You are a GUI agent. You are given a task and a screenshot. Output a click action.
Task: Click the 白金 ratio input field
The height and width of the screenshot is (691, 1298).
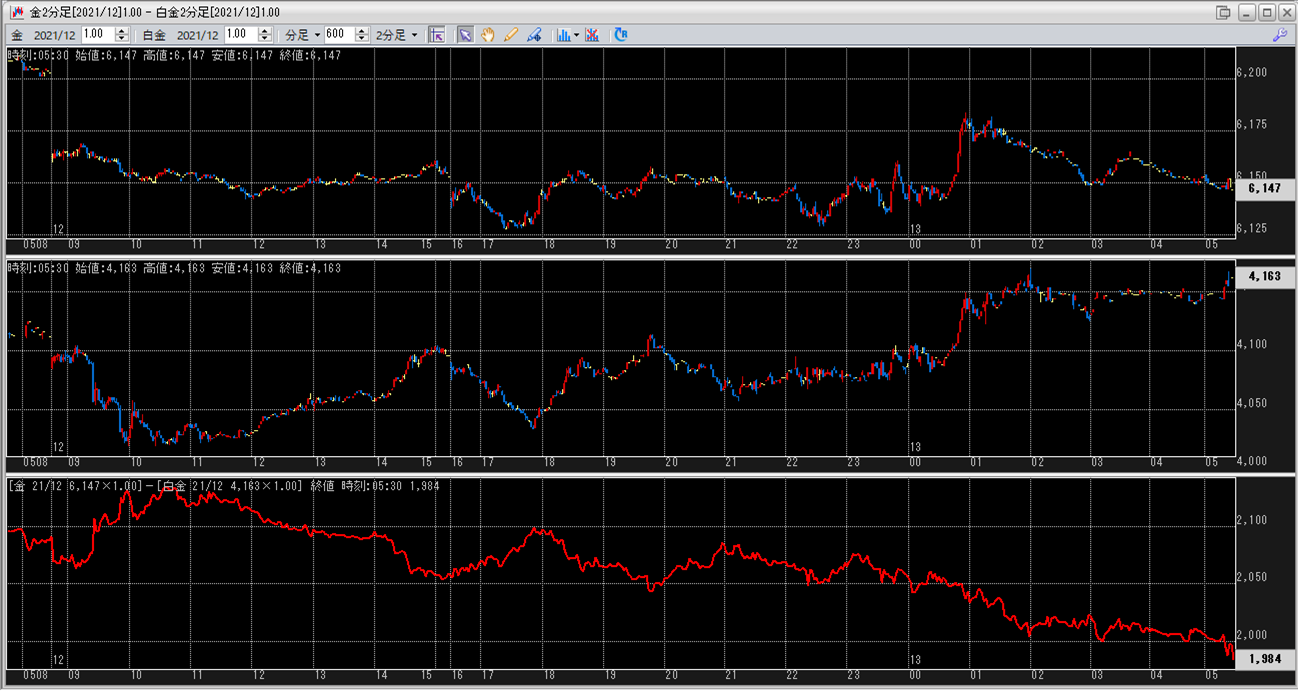tap(241, 34)
